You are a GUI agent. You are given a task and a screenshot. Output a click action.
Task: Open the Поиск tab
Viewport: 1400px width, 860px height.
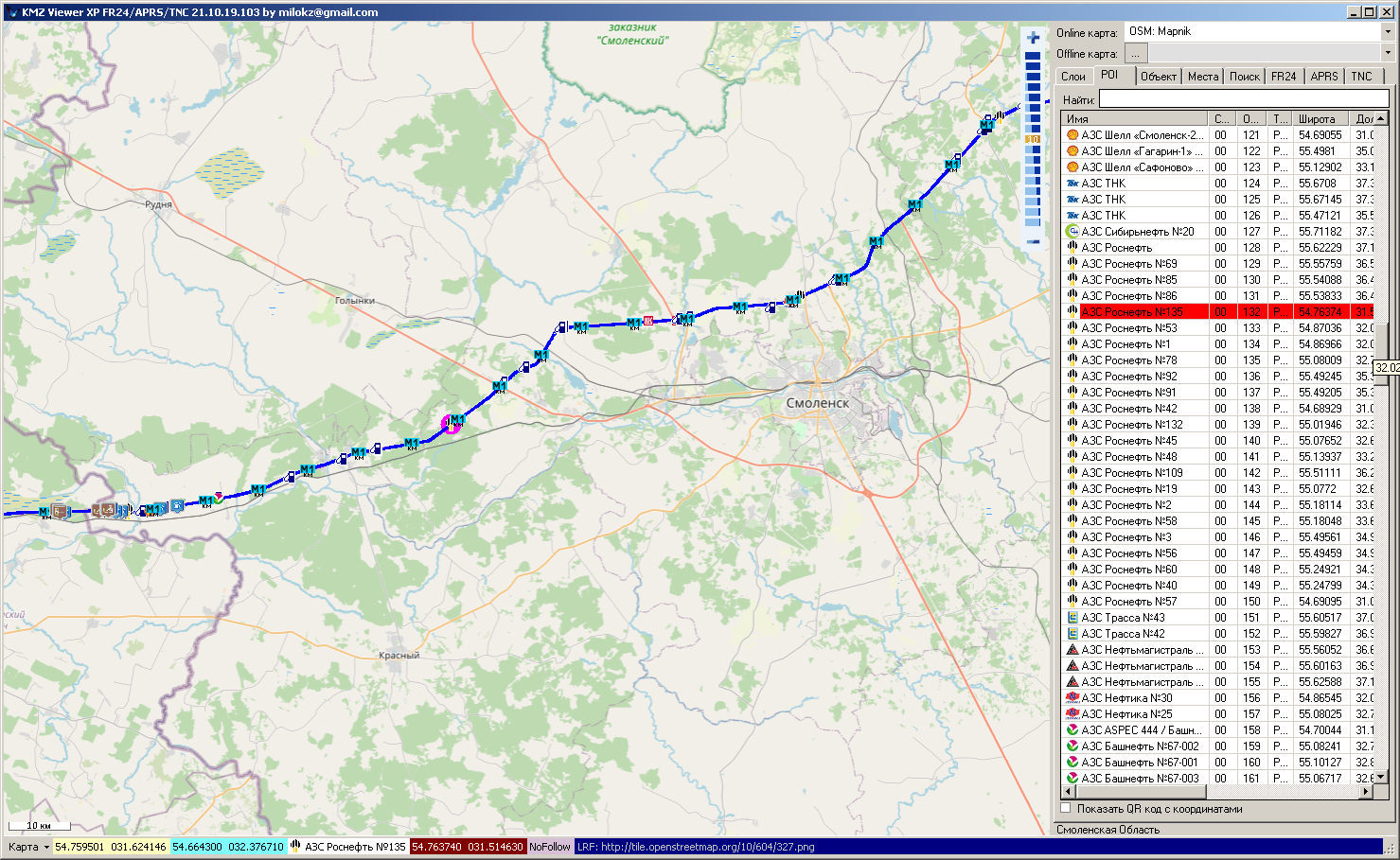click(1245, 77)
